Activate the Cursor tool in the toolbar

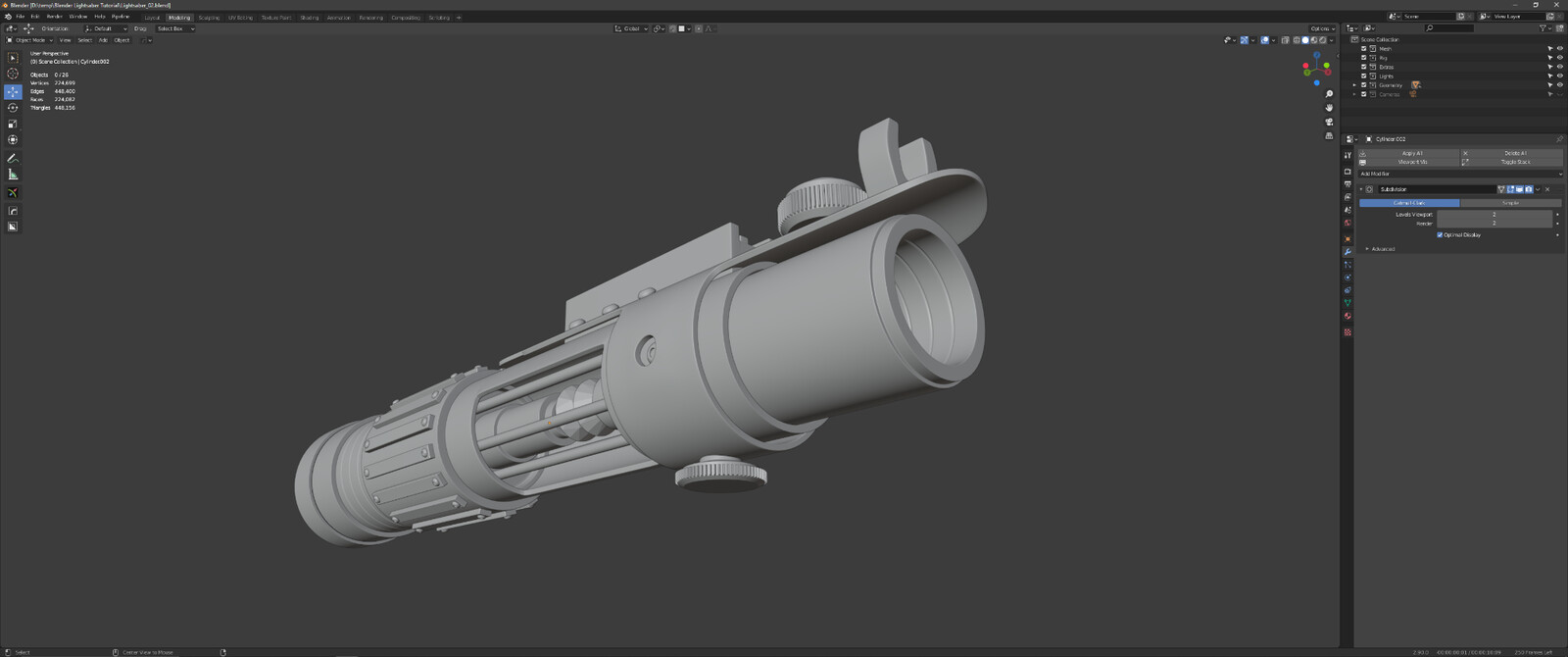coord(13,74)
